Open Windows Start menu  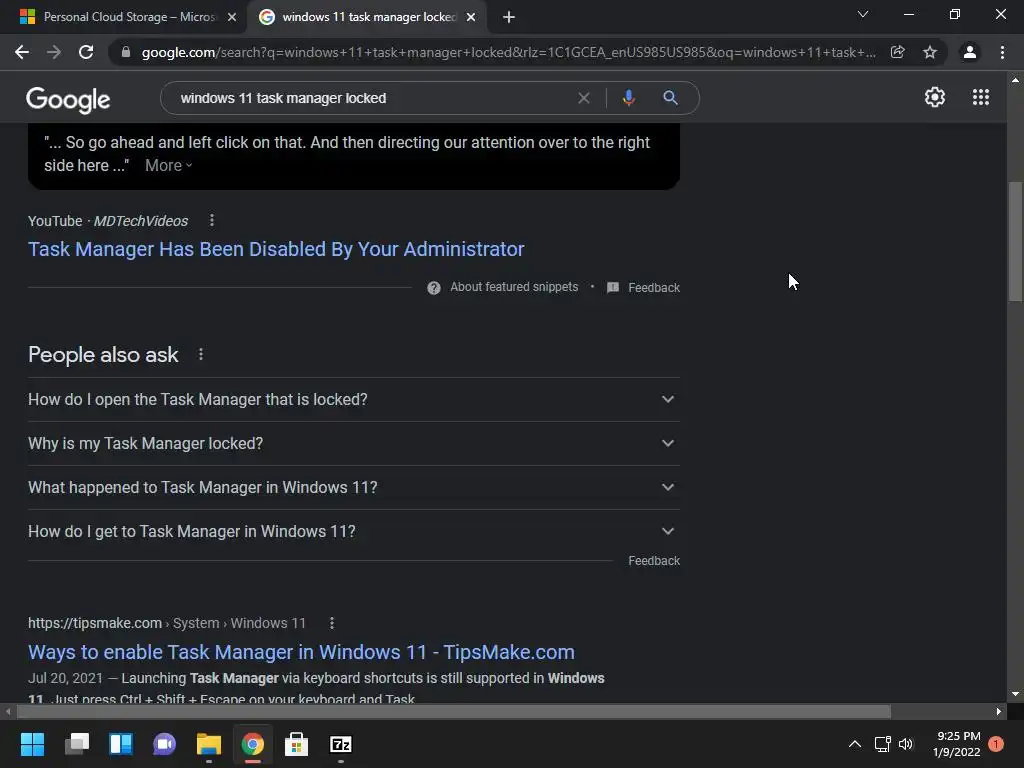(32, 744)
